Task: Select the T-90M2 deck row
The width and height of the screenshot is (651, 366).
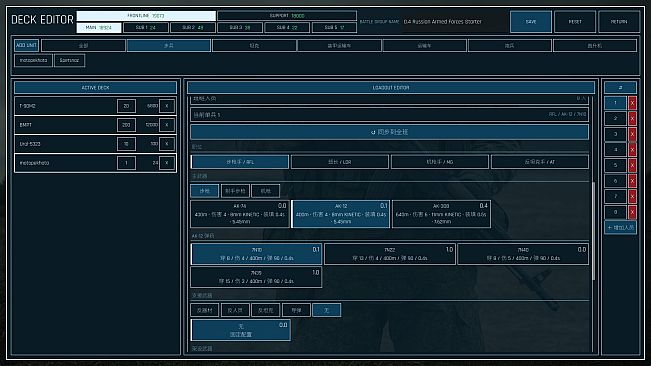Action: [95, 106]
